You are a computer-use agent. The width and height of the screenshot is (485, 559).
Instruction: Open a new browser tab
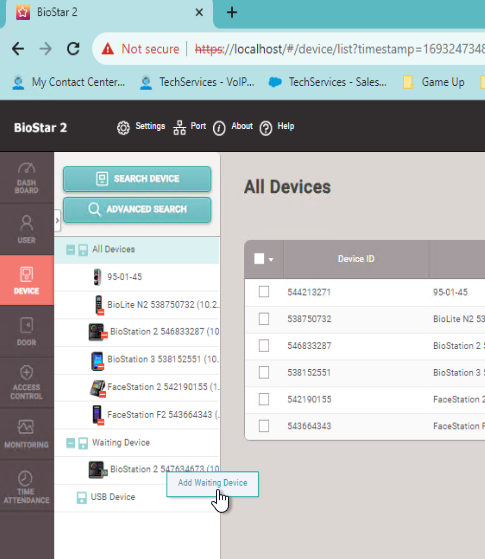coord(232,12)
